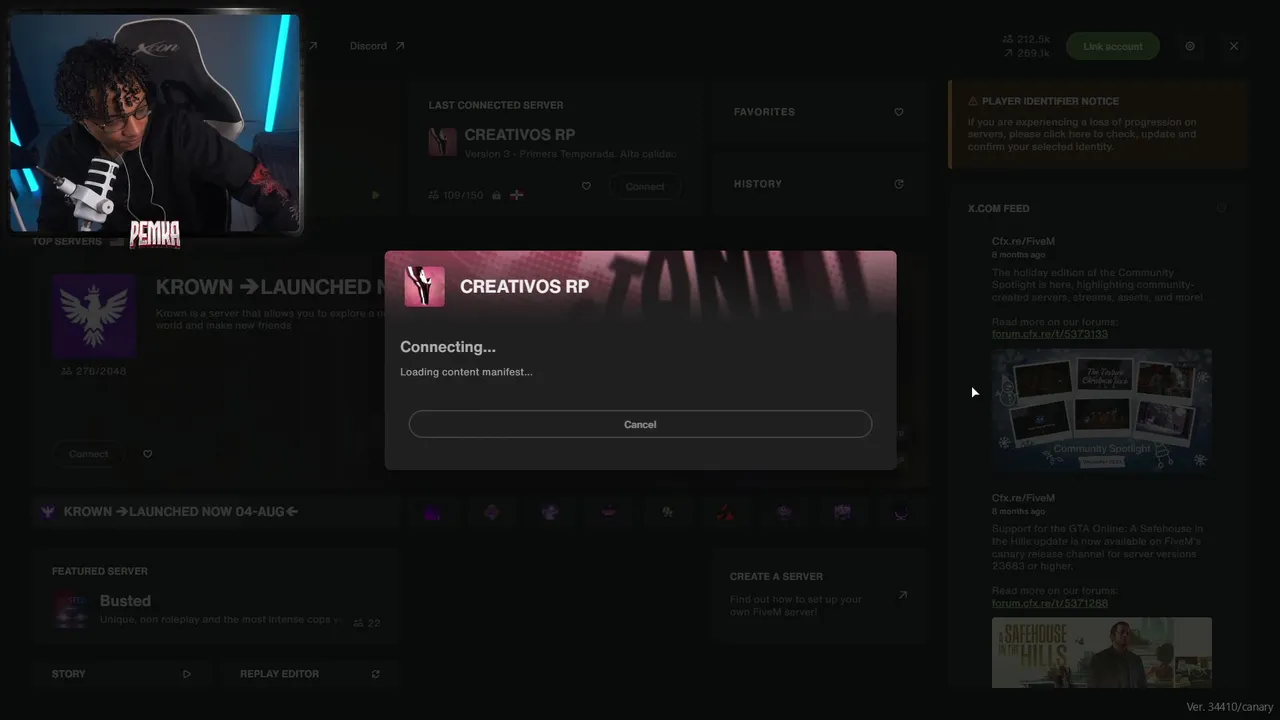Favorite the Krown top server
Image resolution: width=1280 pixels, height=720 pixels.
point(147,454)
